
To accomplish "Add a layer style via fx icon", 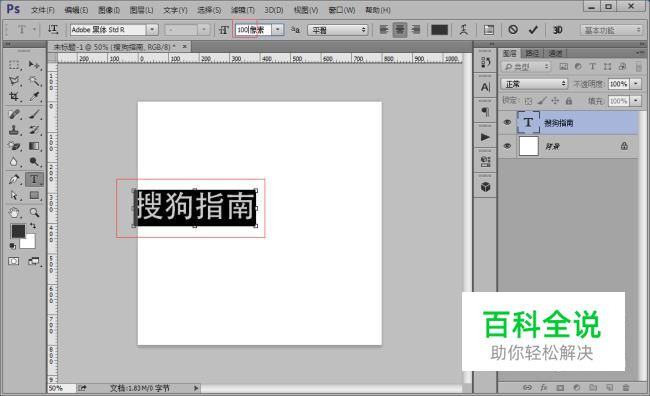I will click(x=544, y=388).
